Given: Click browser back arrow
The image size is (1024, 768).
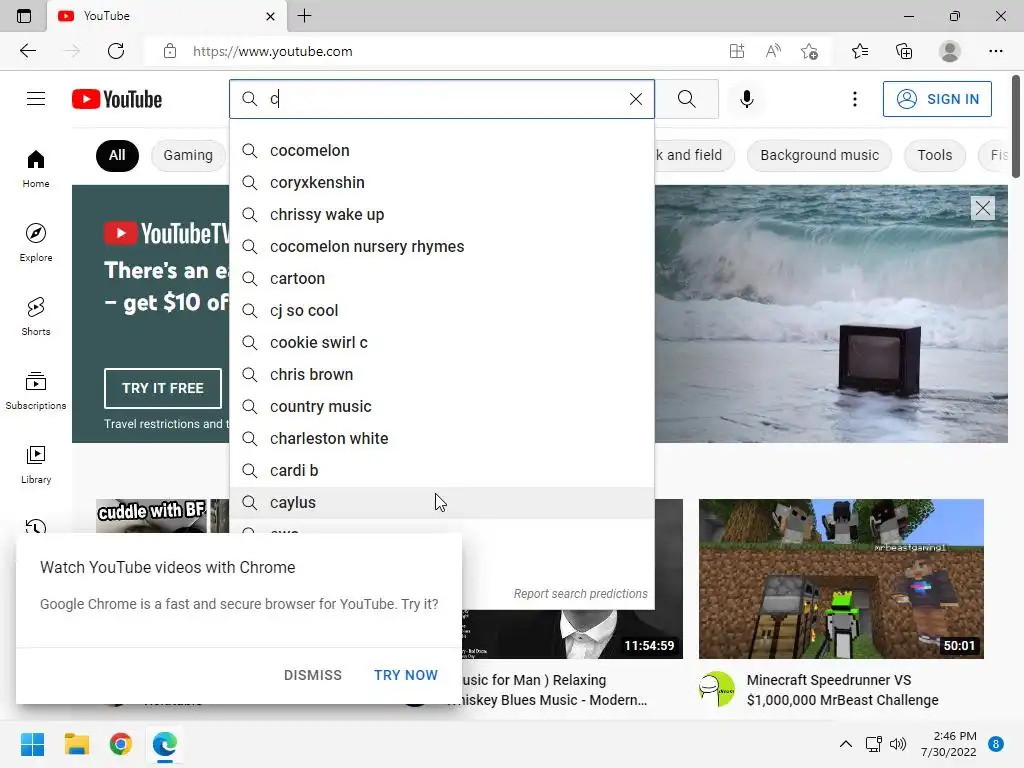Looking at the screenshot, I should [x=27, y=51].
